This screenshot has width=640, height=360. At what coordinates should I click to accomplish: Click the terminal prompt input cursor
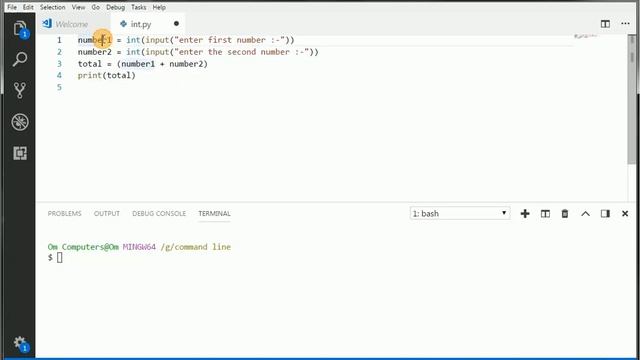pyautogui.click(x=60, y=258)
